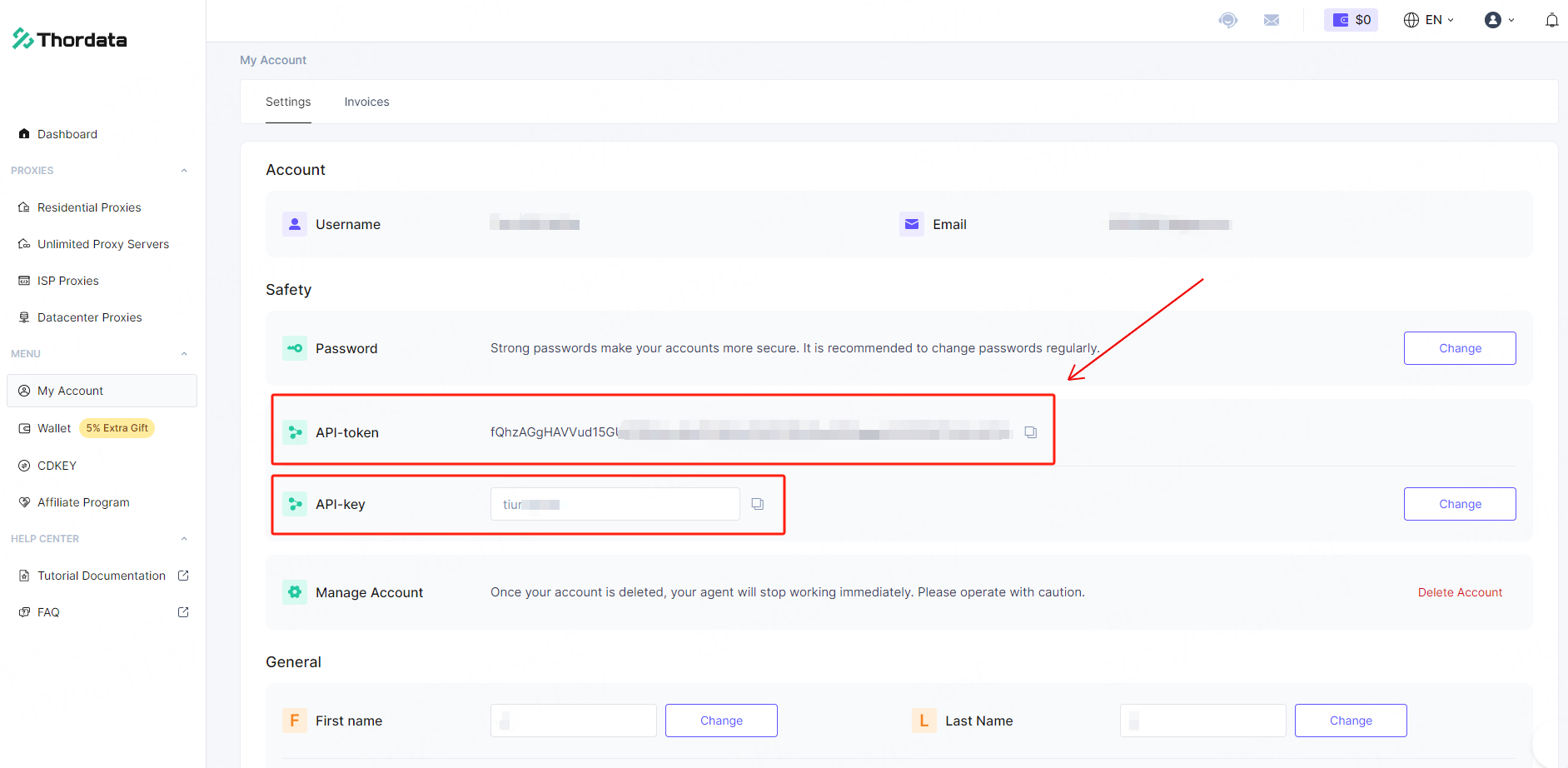1568x768 pixels.
Task: Open the EN language dropdown
Action: (1428, 20)
